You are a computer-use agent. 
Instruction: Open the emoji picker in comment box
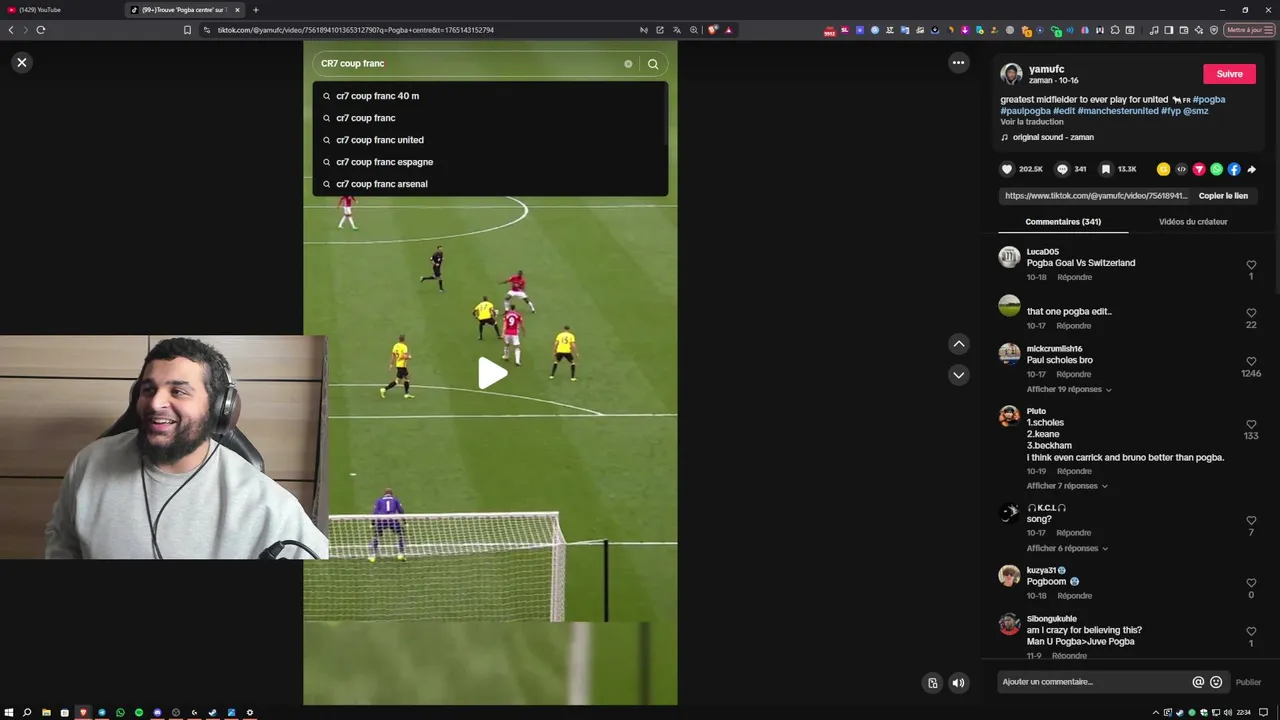point(1216,682)
